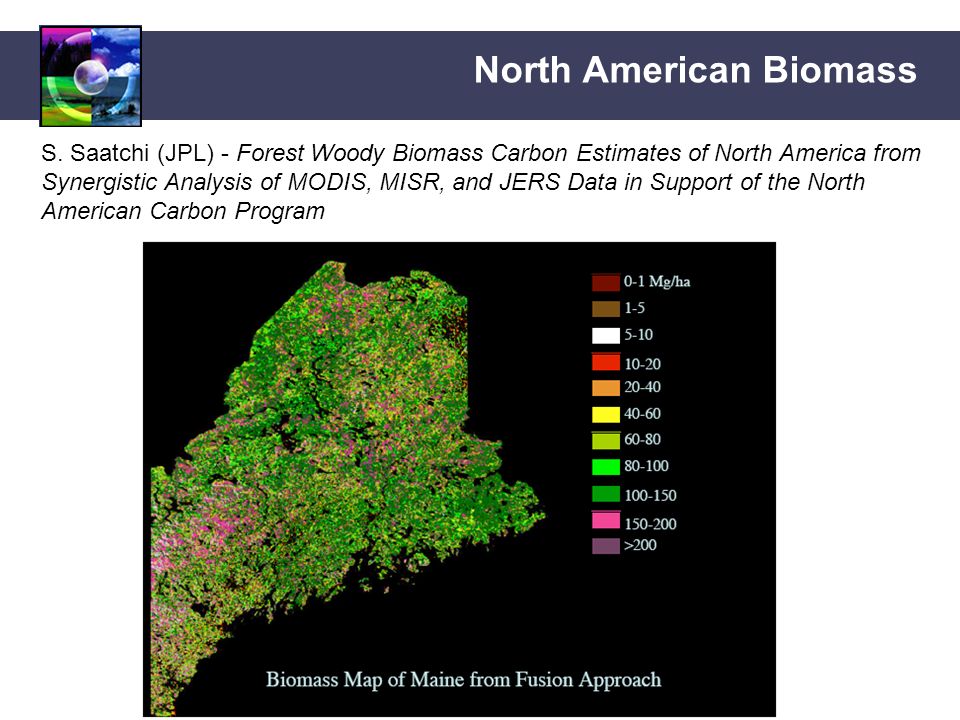
Task: Click the 'American Carbon Program' line
Action: click(183, 211)
